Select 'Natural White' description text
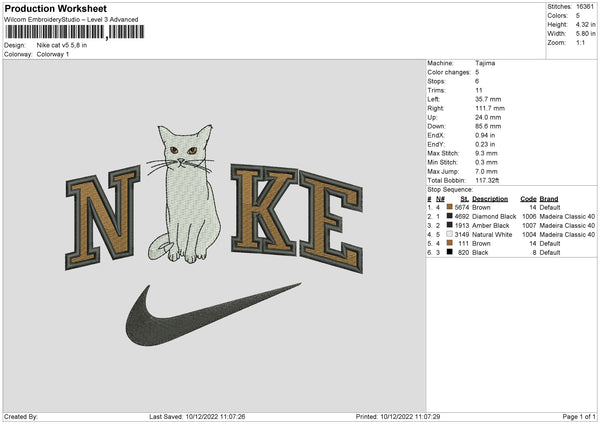600x424 pixels. coord(492,235)
